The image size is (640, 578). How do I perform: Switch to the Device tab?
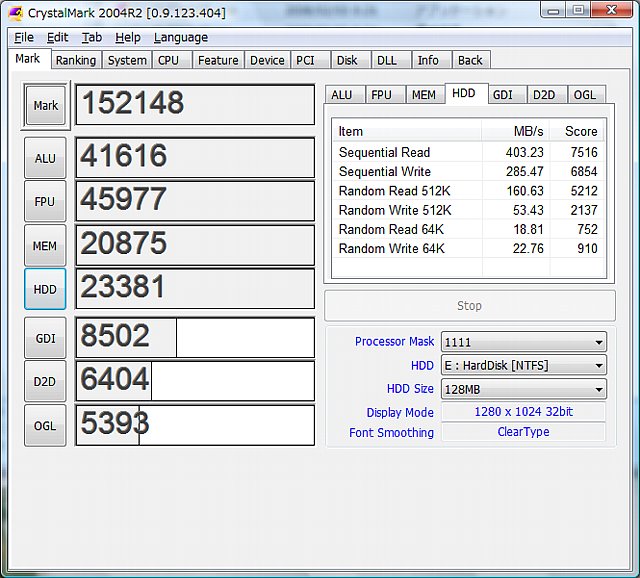[x=267, y=60]
